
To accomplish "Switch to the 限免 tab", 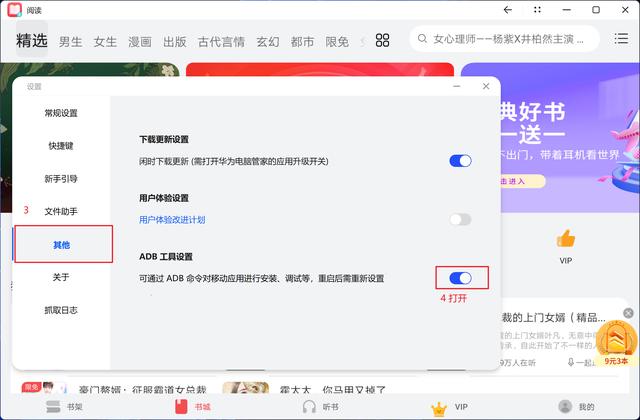I will [337, 42].
